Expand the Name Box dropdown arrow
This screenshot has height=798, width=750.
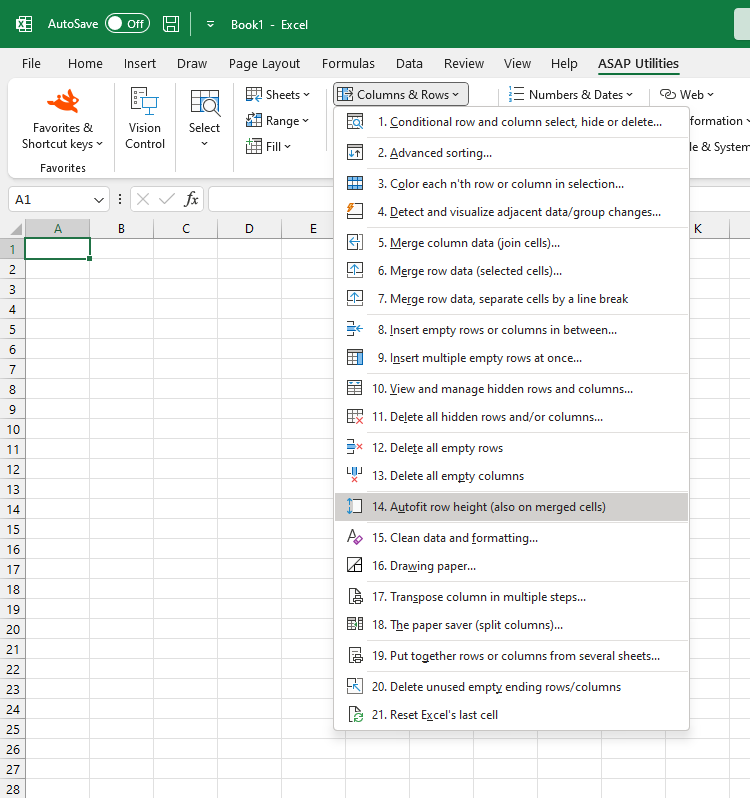(x=98, y=199)
